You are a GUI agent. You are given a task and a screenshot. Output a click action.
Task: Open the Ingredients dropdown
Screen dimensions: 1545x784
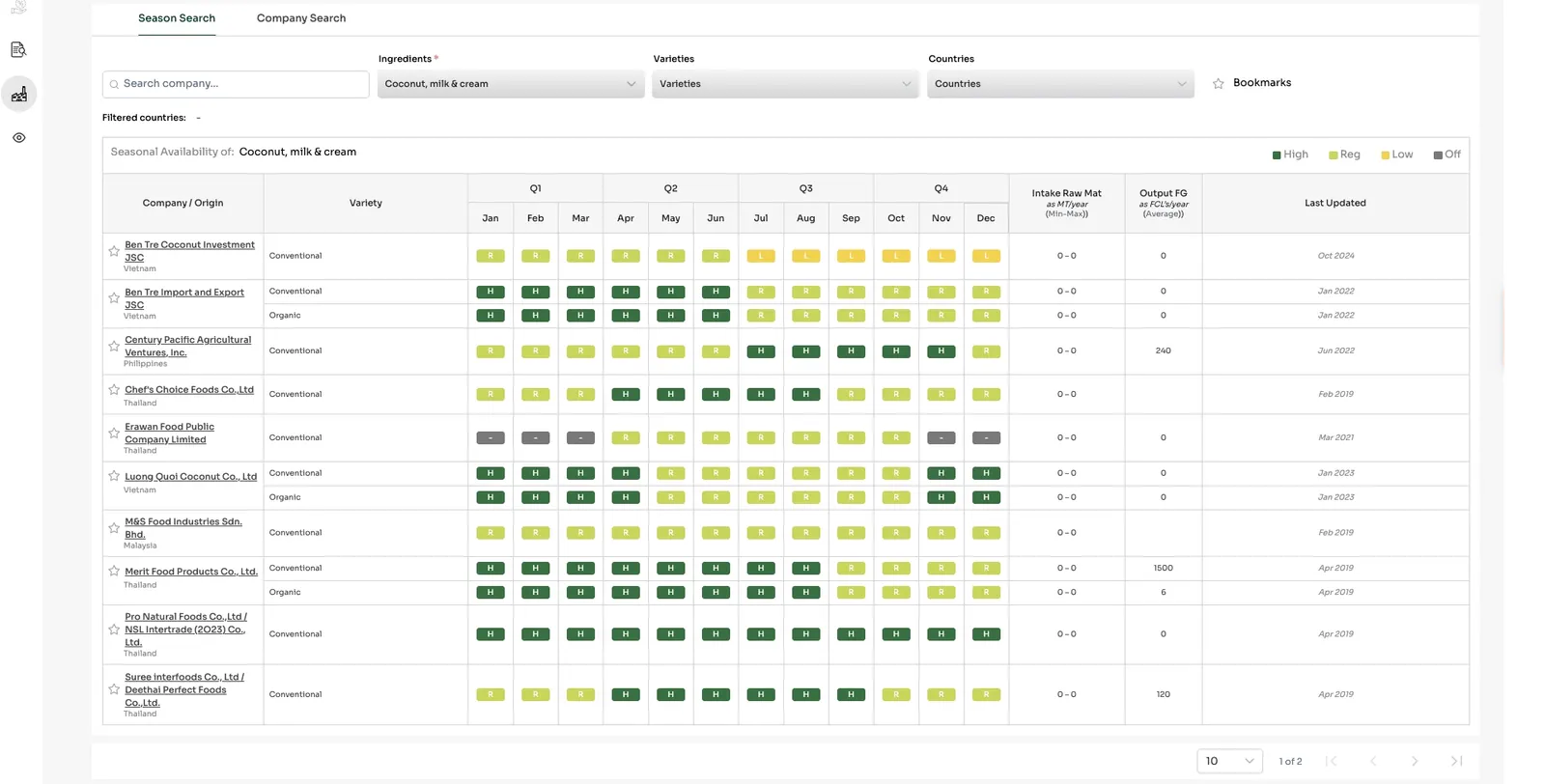pyautogui.click(x=511, y=84)
